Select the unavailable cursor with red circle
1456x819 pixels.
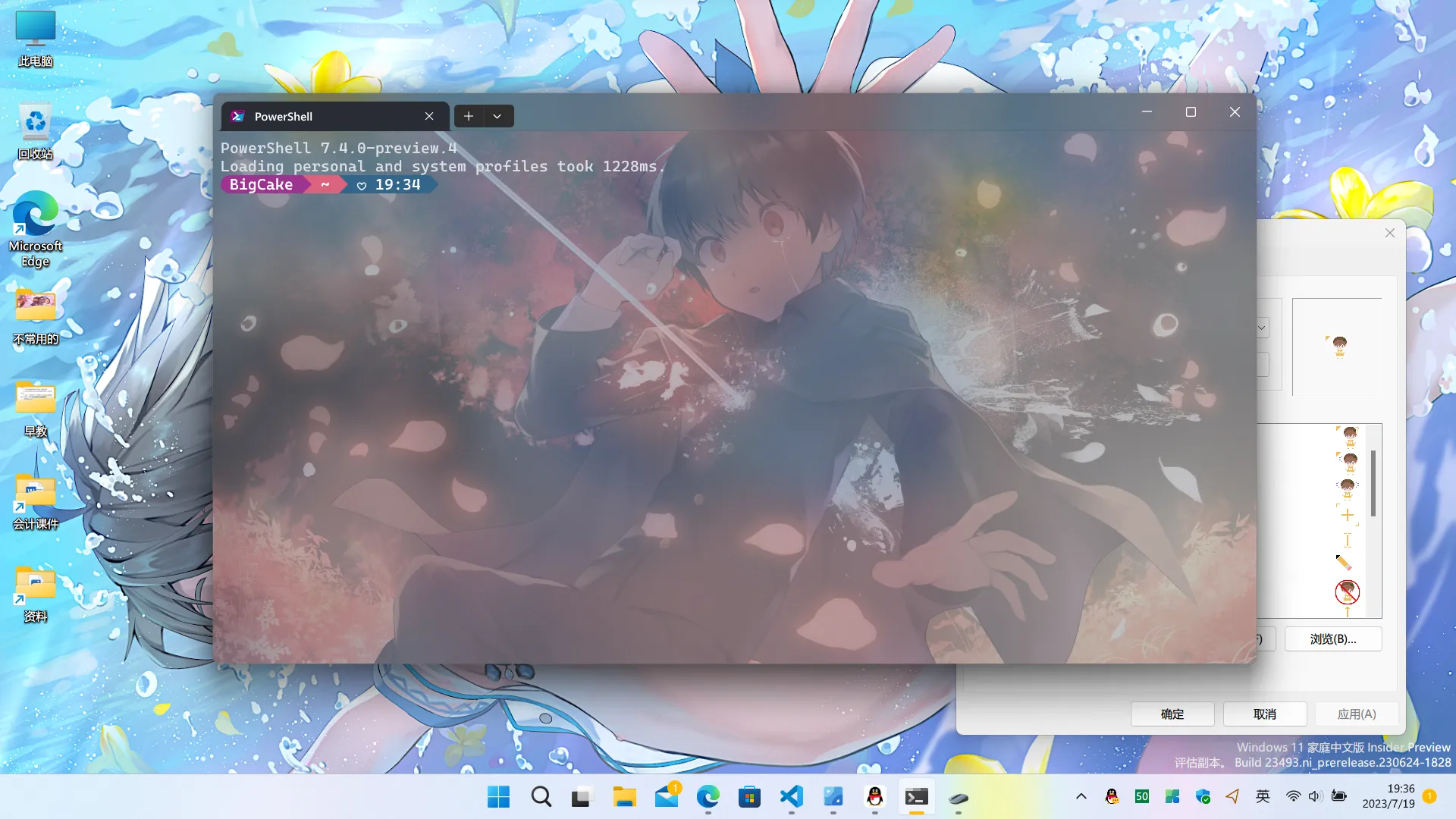tap(1348, 591)
